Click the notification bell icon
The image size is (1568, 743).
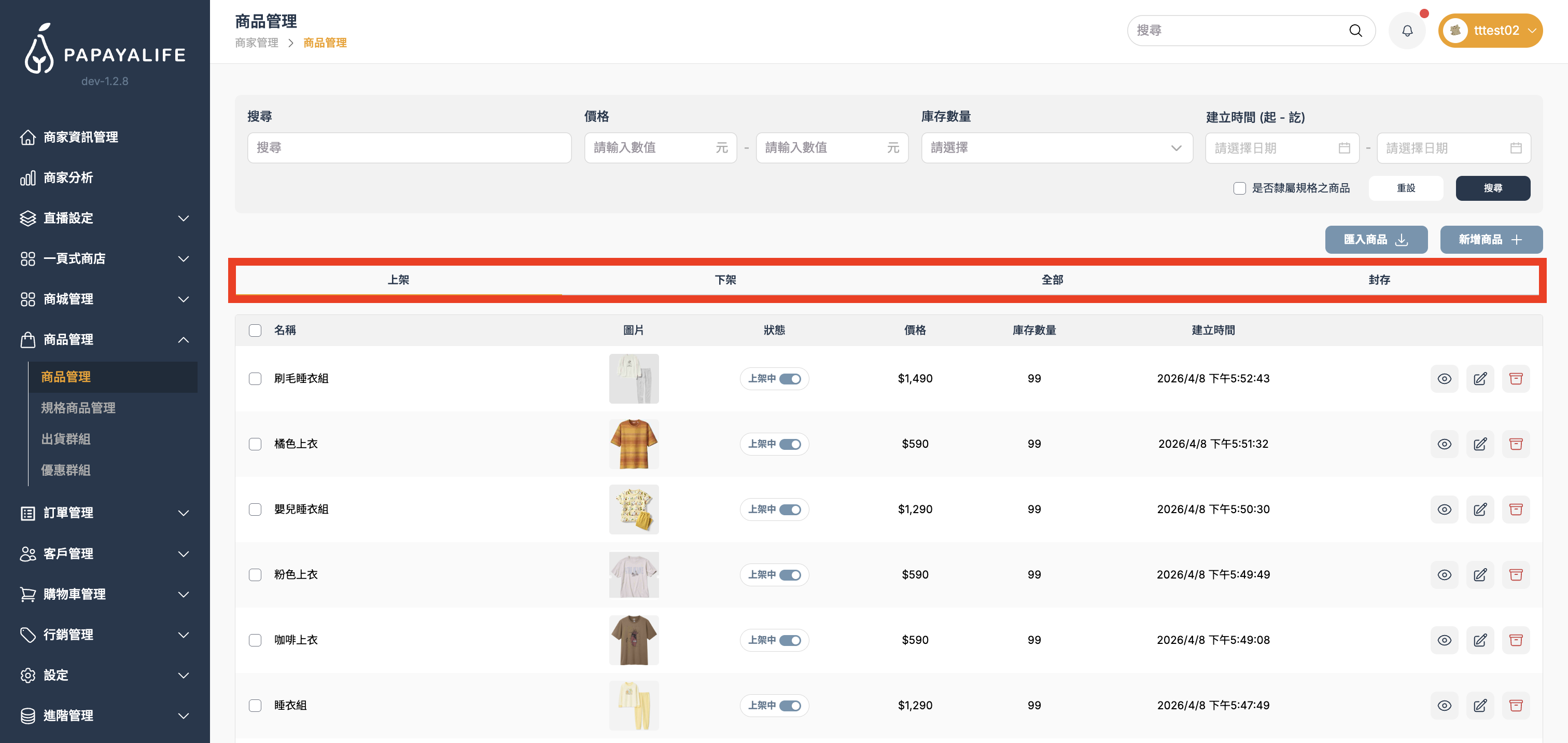click(1407, 31)
